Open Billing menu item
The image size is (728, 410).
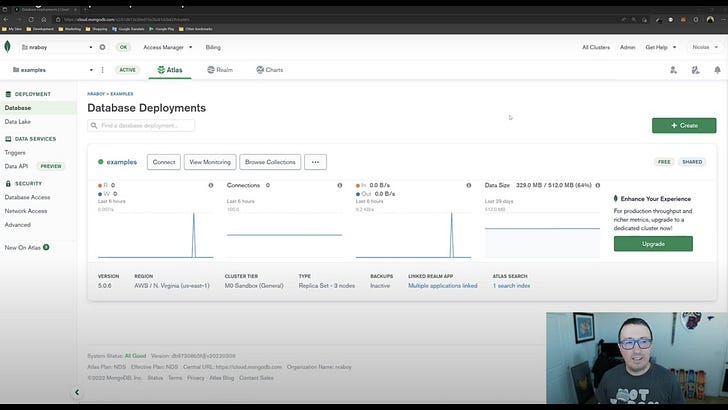(213, 47)
